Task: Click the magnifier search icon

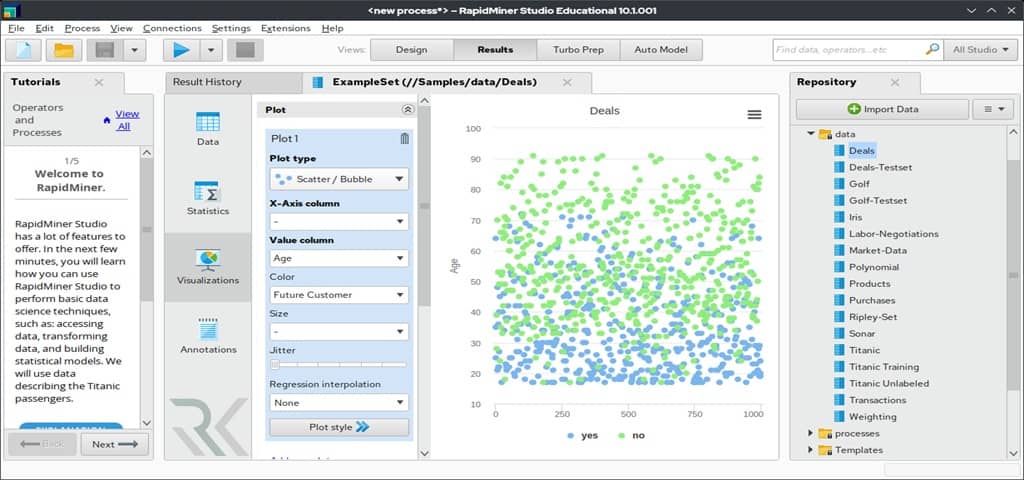Action: (x=933, y=49)
